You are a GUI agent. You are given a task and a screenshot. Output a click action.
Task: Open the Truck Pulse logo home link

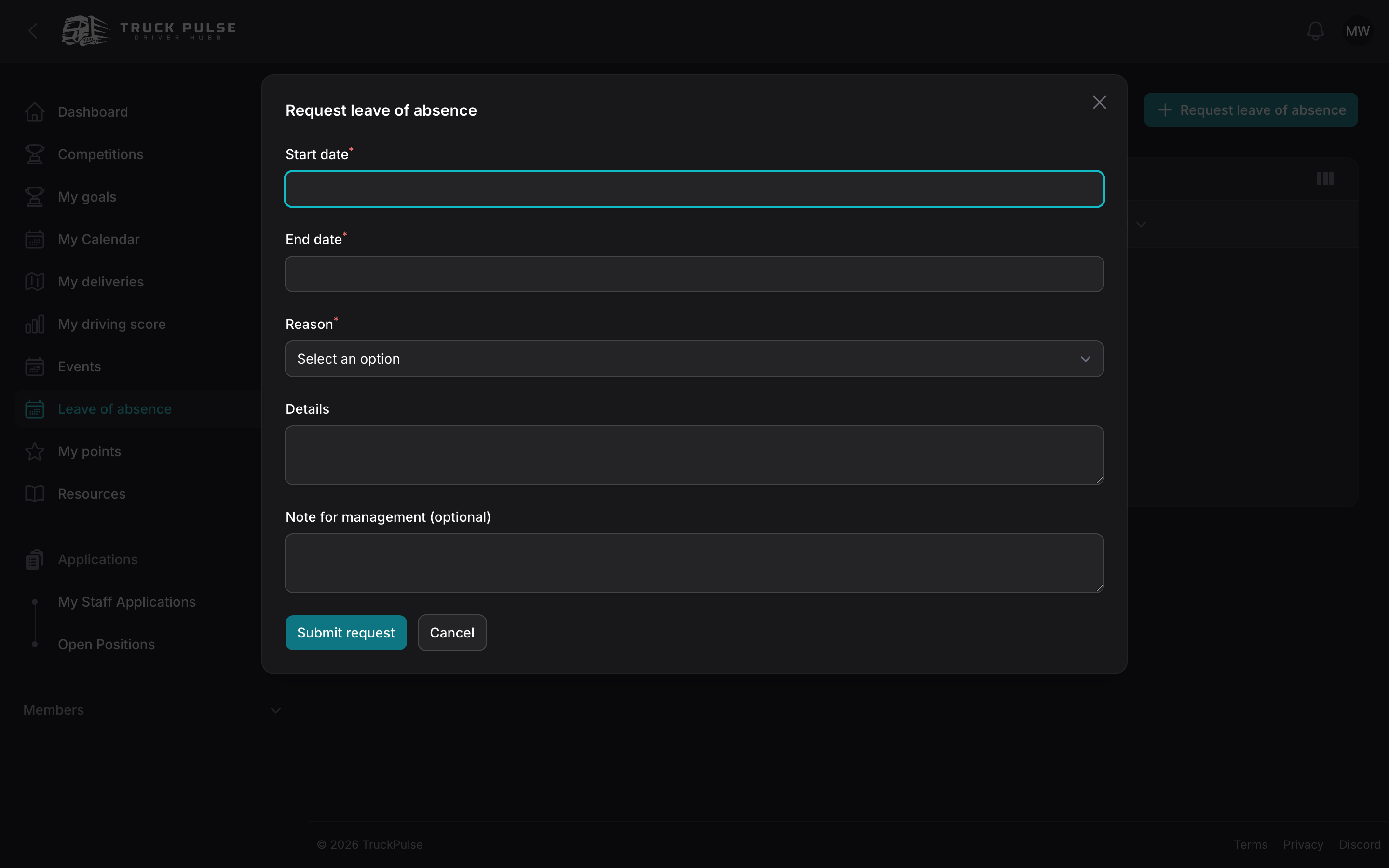[149, 31]
